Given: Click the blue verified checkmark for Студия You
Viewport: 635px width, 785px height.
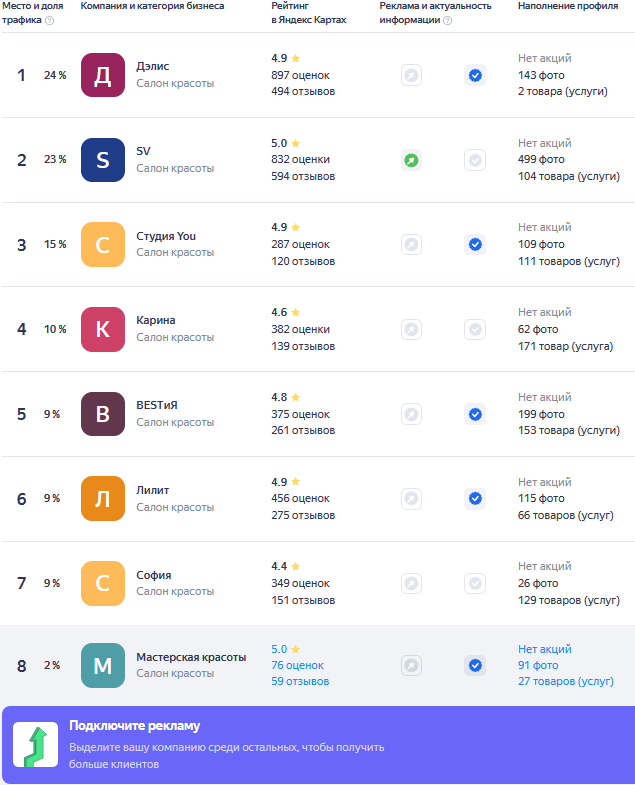Looking at the screenshot, I should click(x=475, y=244).
